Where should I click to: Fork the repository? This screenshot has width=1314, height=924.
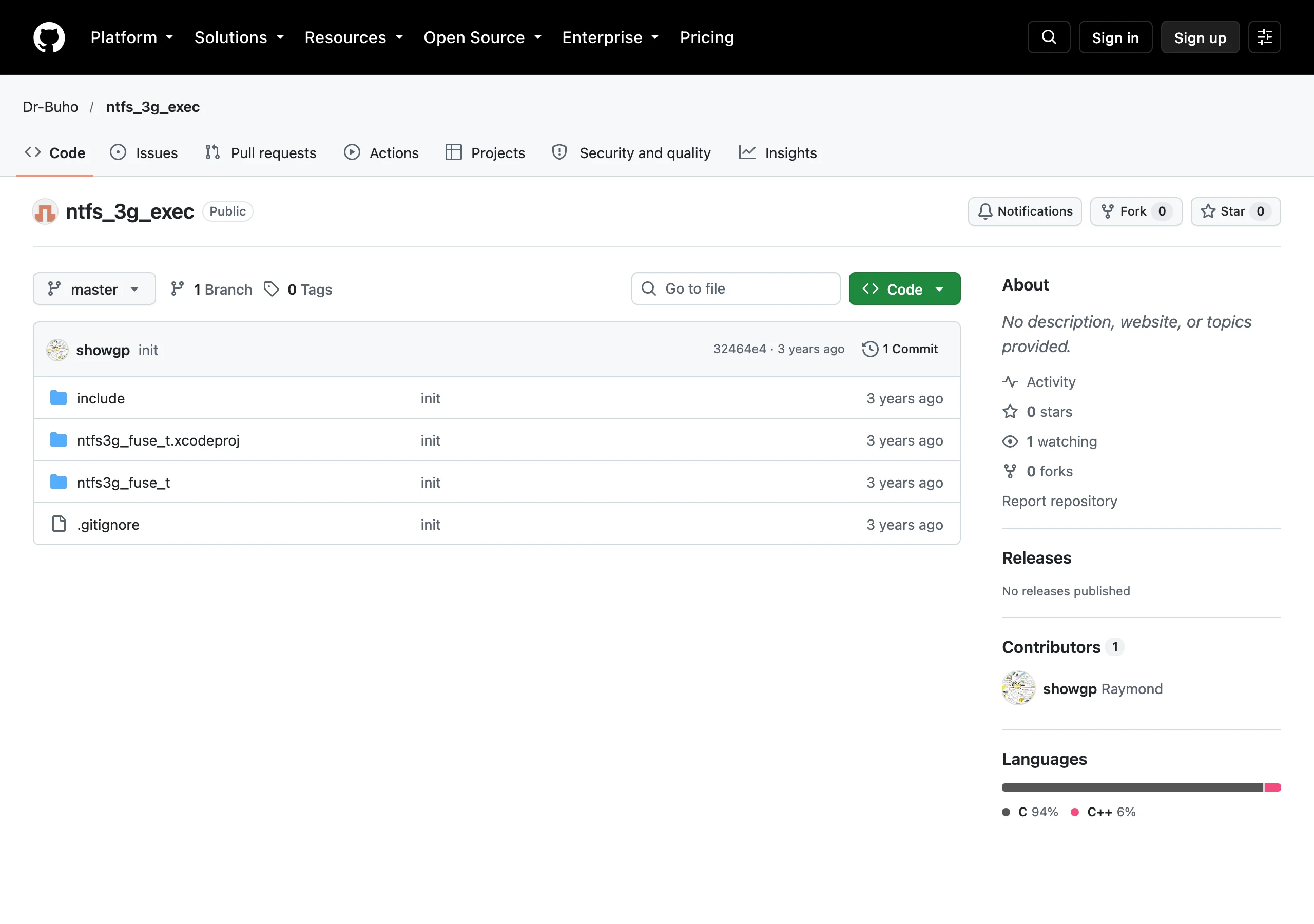click(x=1135, y=212)
